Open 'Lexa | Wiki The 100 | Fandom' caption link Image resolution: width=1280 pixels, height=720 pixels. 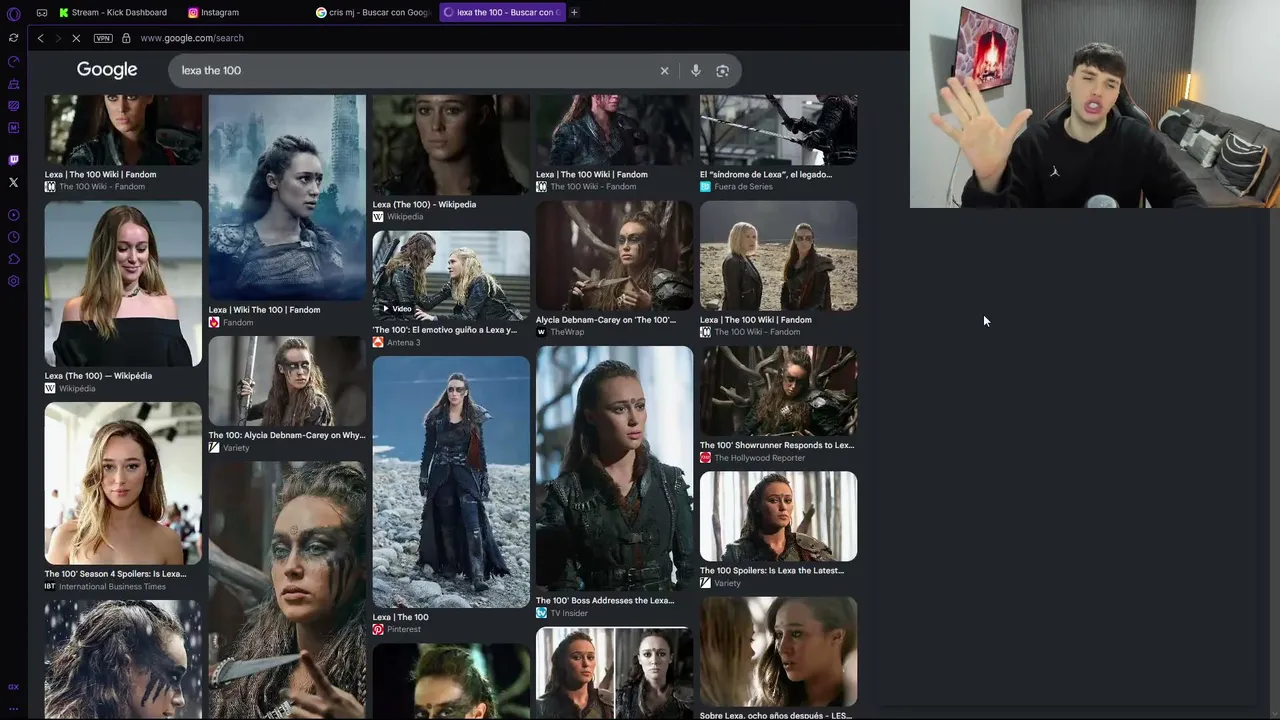click(264, 310)
